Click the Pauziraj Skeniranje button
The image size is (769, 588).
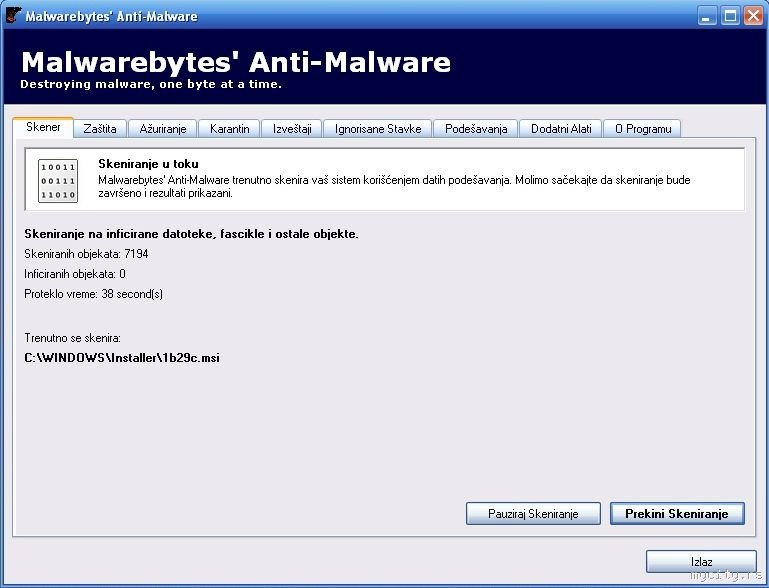tap(533, 513)
